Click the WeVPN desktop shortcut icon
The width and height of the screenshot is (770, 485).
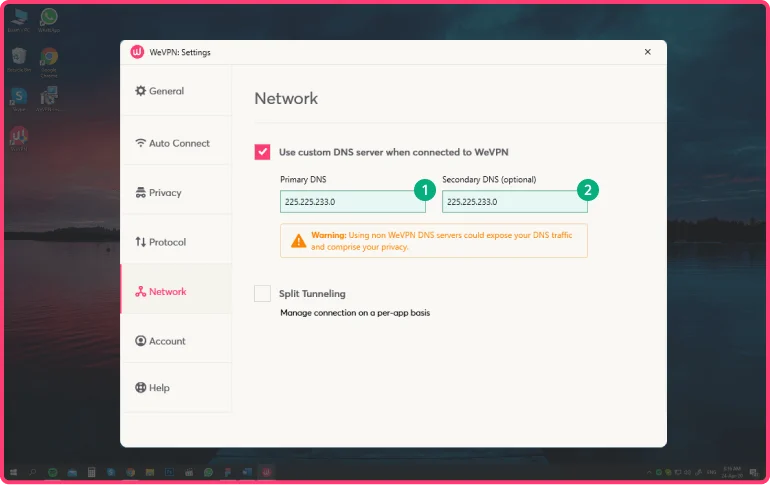tap(18, 135)
